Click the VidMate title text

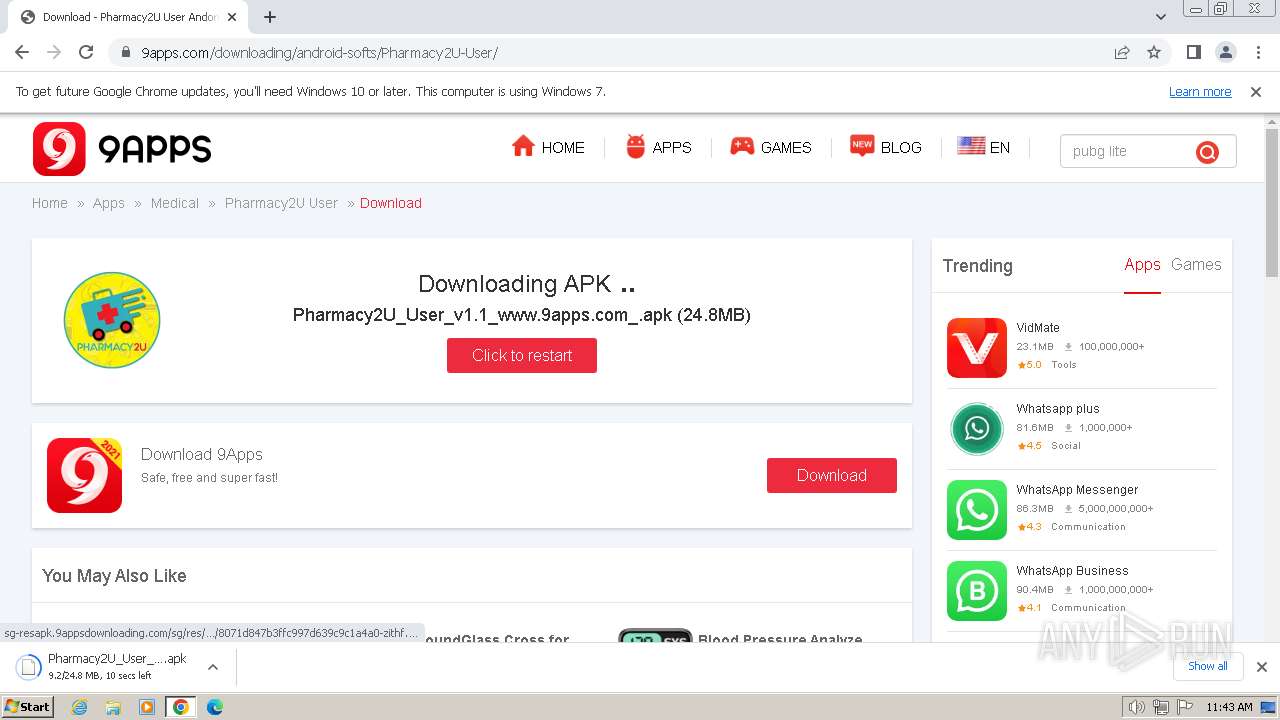(x=1038, y=328)
